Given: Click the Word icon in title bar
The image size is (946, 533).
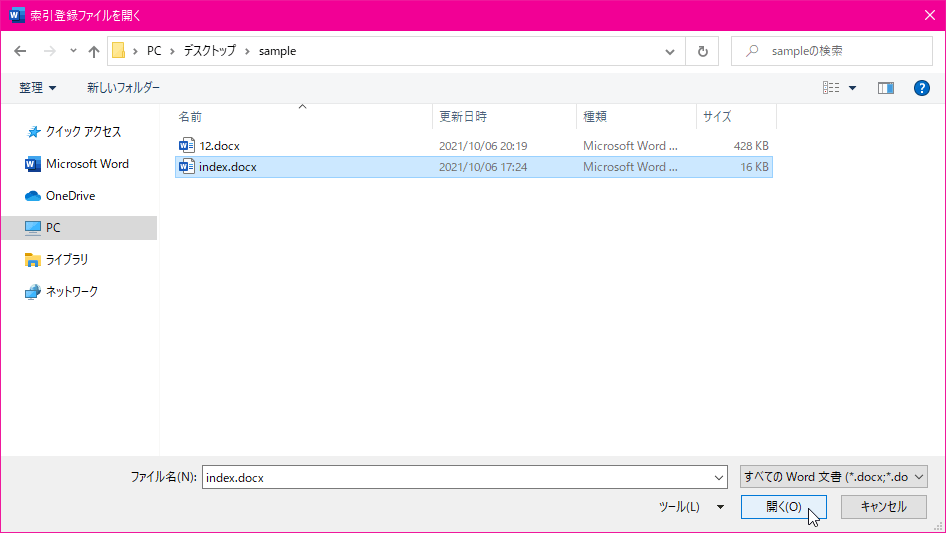Looking at the screenshot, I should pyautogui.click(x=17, y=15).
